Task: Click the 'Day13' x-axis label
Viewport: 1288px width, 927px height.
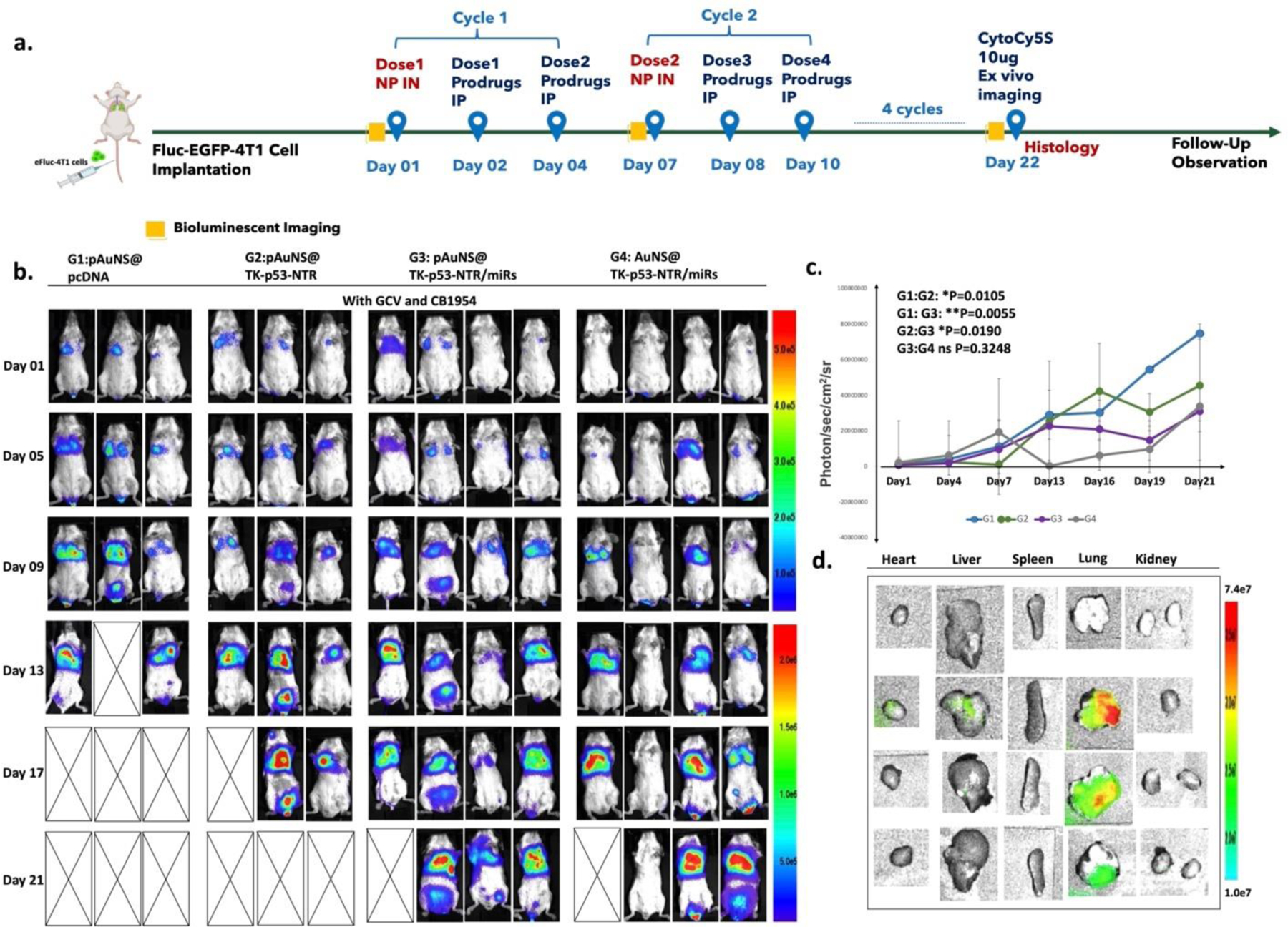Action: (x=1048, y=481)
